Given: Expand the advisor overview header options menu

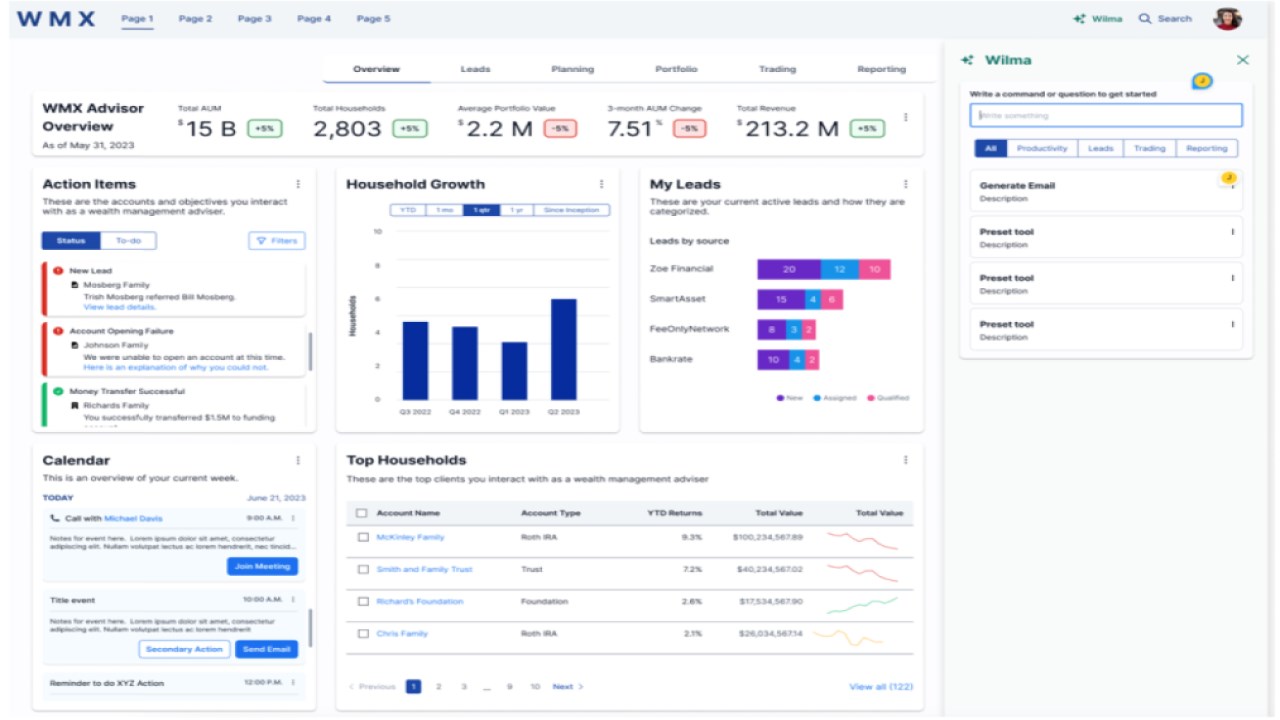Looking at the screenshot, I should (906, 117).
